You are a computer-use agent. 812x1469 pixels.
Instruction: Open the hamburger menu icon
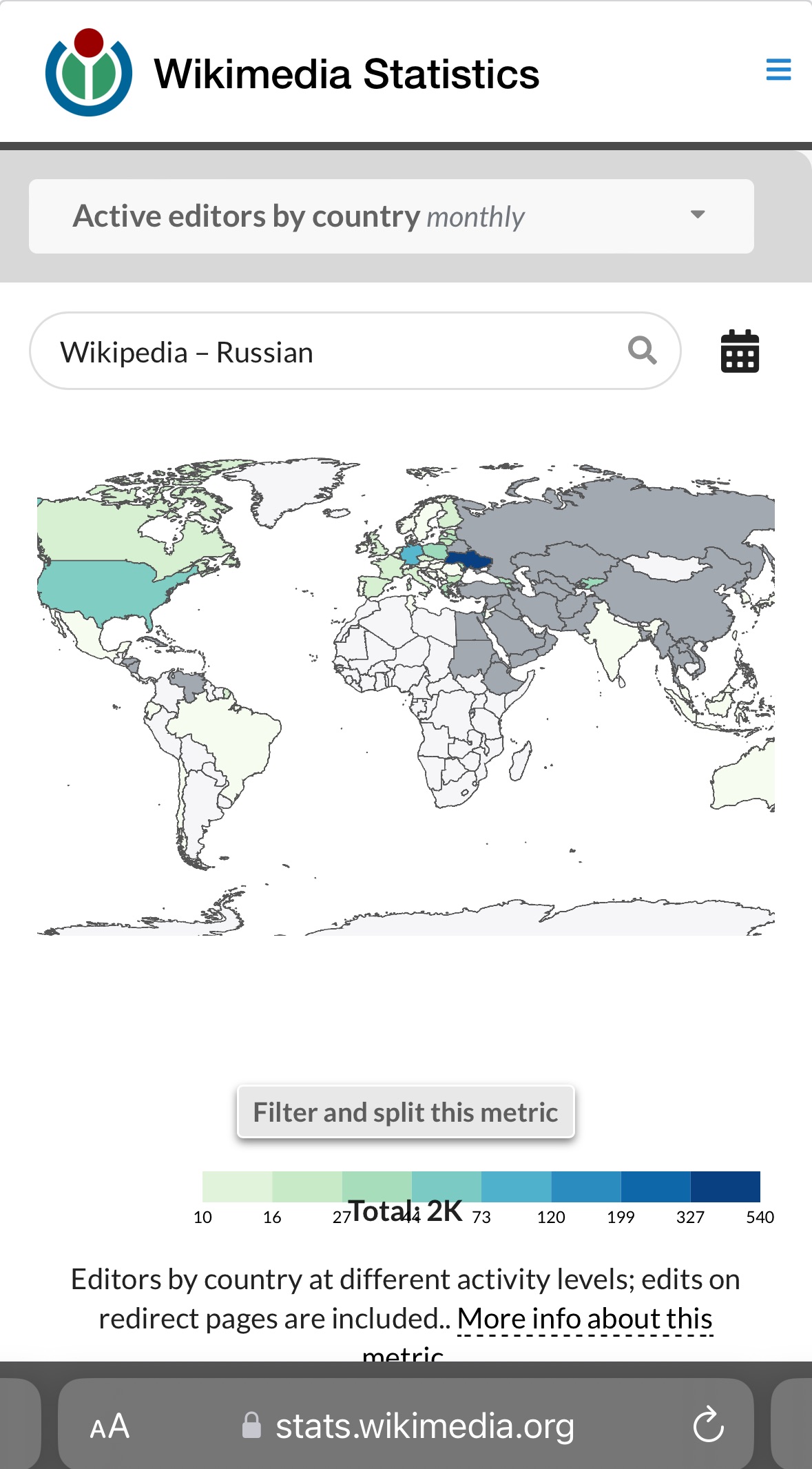[x=778, y=70]
